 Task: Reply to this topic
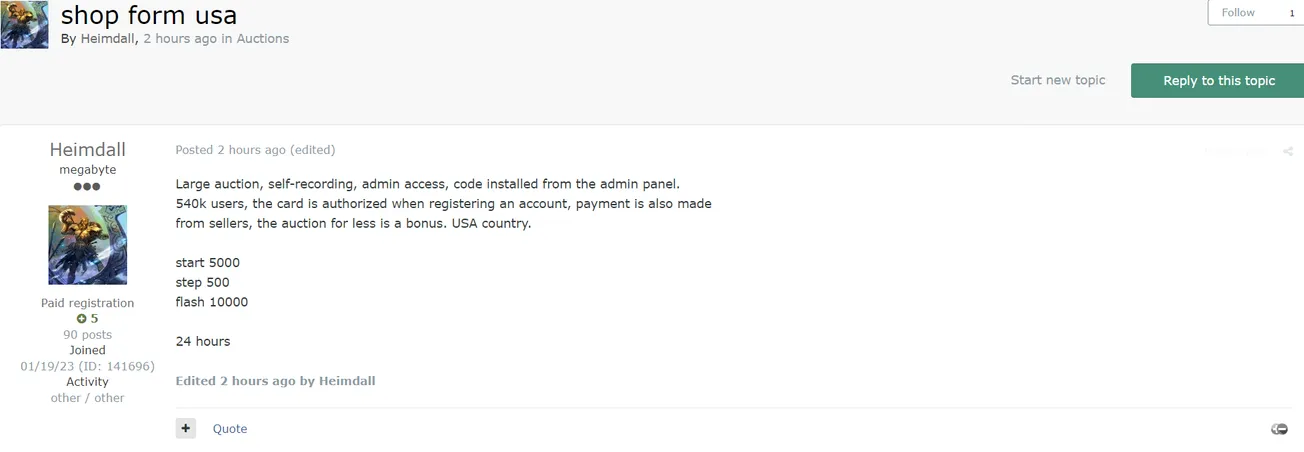pos(1218,81)
